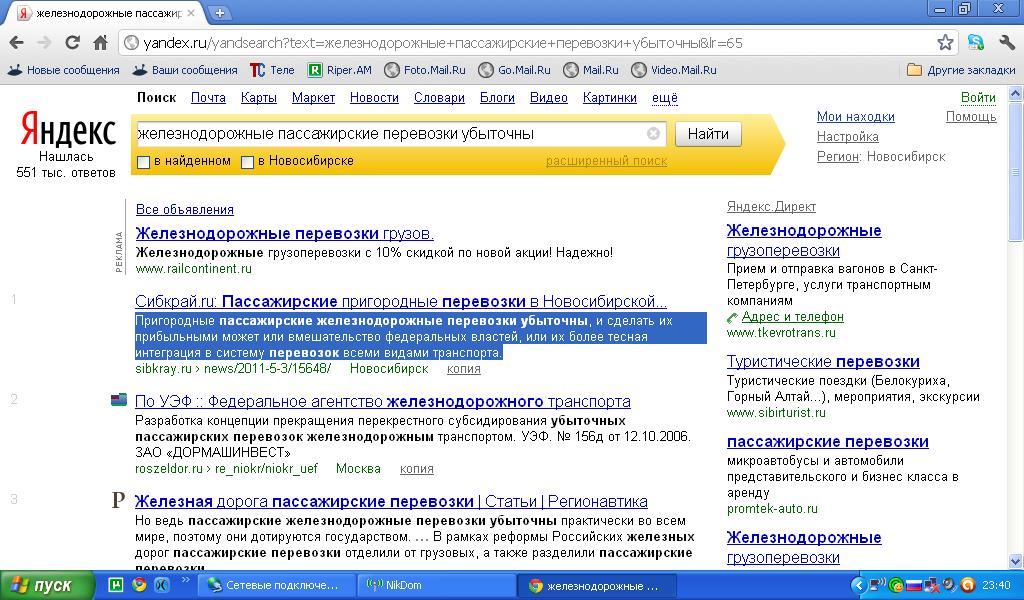Click the green icon in quick launch
The width and height of the screenshot is (1024, 600).
coord(116,585)
